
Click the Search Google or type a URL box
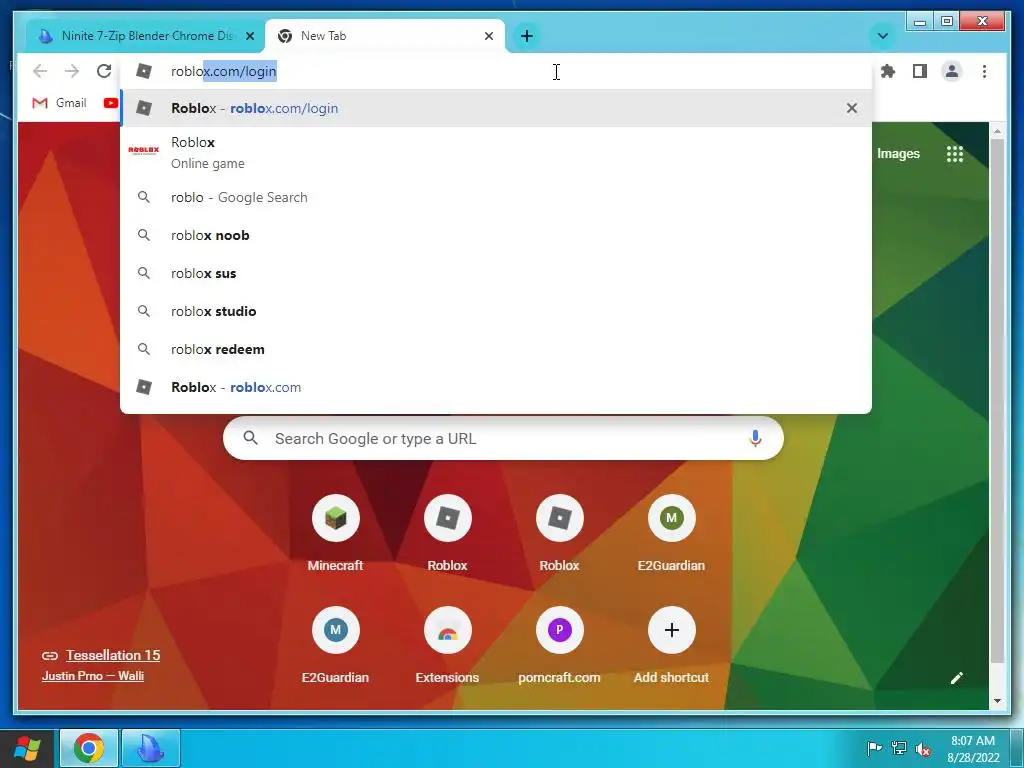(503, 438)
